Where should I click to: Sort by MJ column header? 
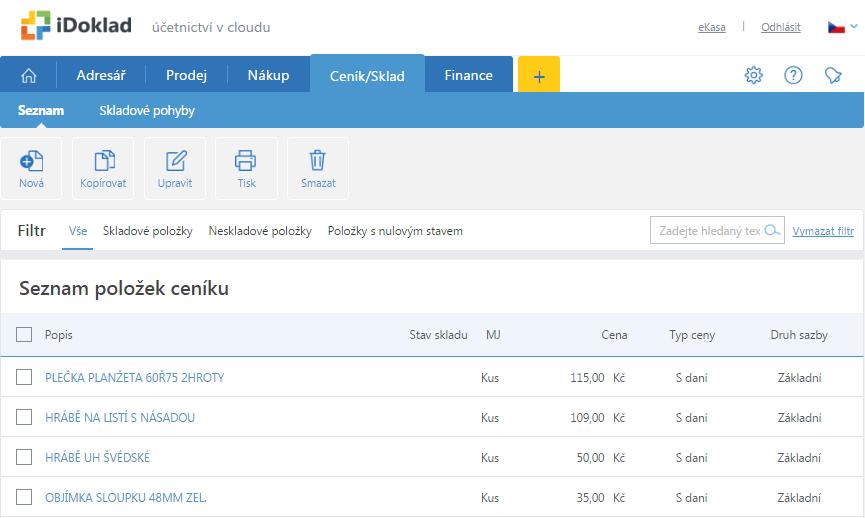point(493,335)
